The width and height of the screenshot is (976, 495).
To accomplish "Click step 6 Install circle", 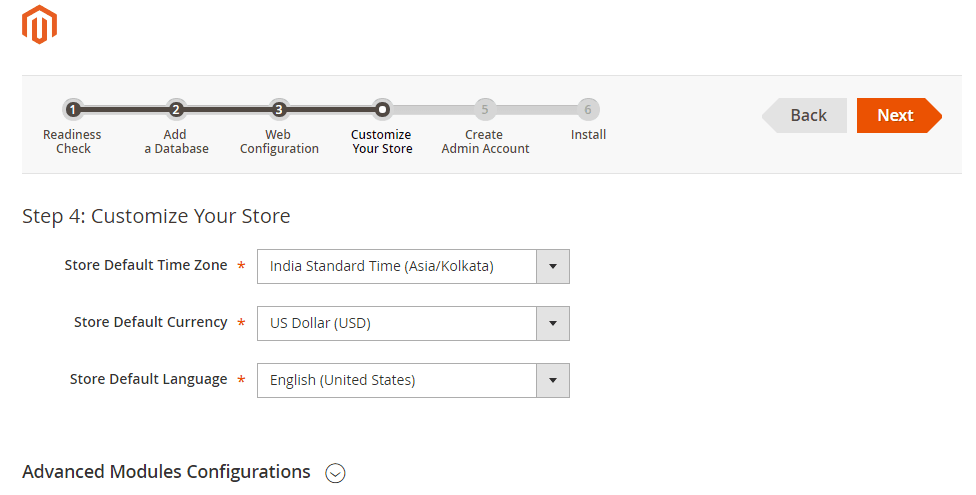I will (x=588, y=110).
